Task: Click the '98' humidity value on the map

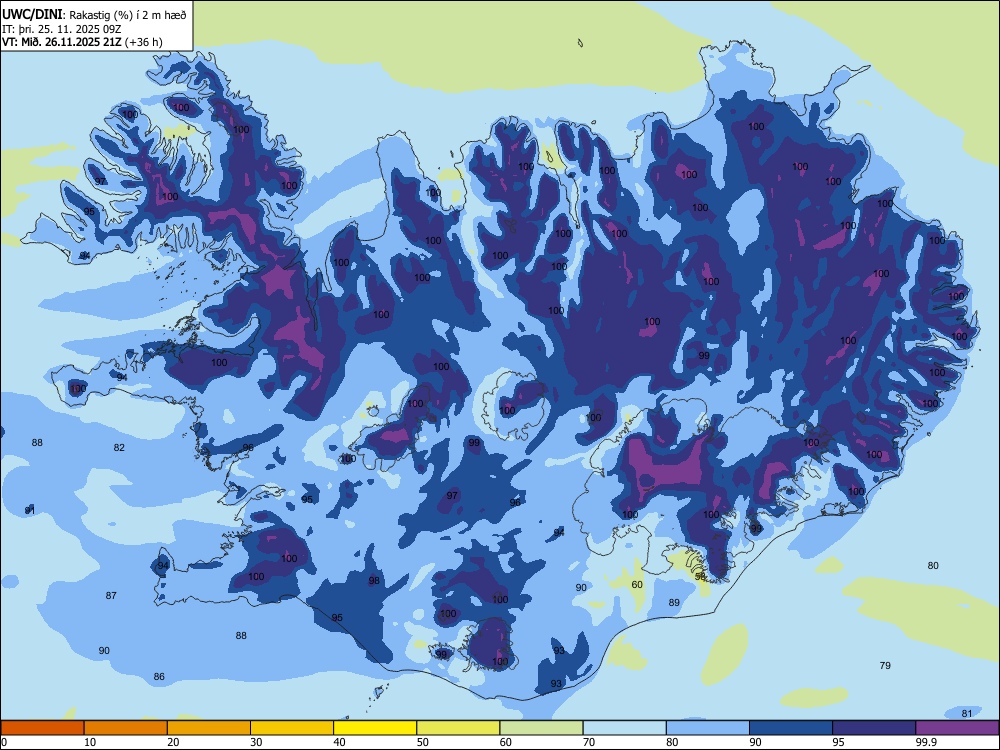Action: (374, 580)
